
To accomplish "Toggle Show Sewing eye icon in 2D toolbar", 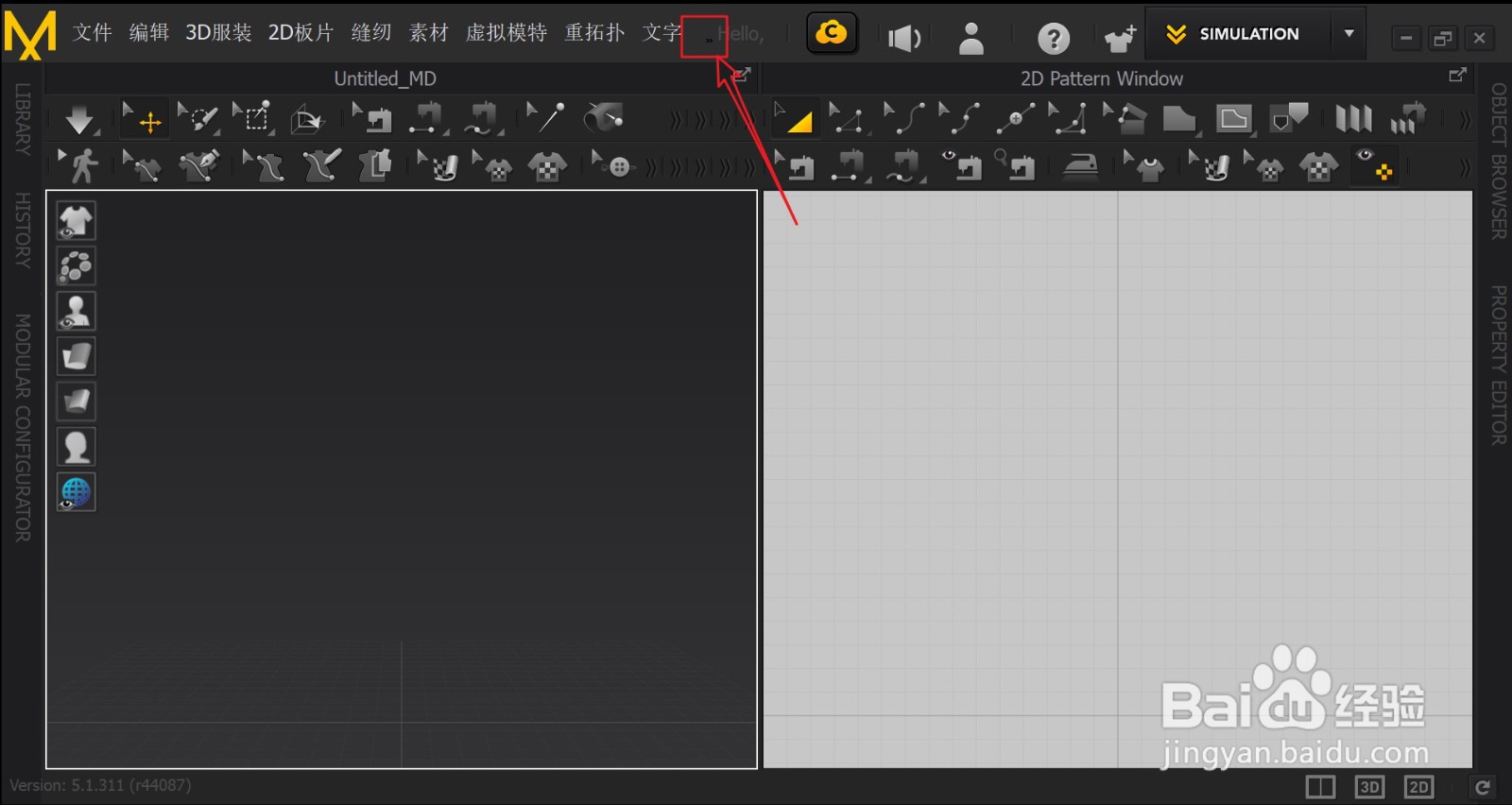I will coord(961,166).
